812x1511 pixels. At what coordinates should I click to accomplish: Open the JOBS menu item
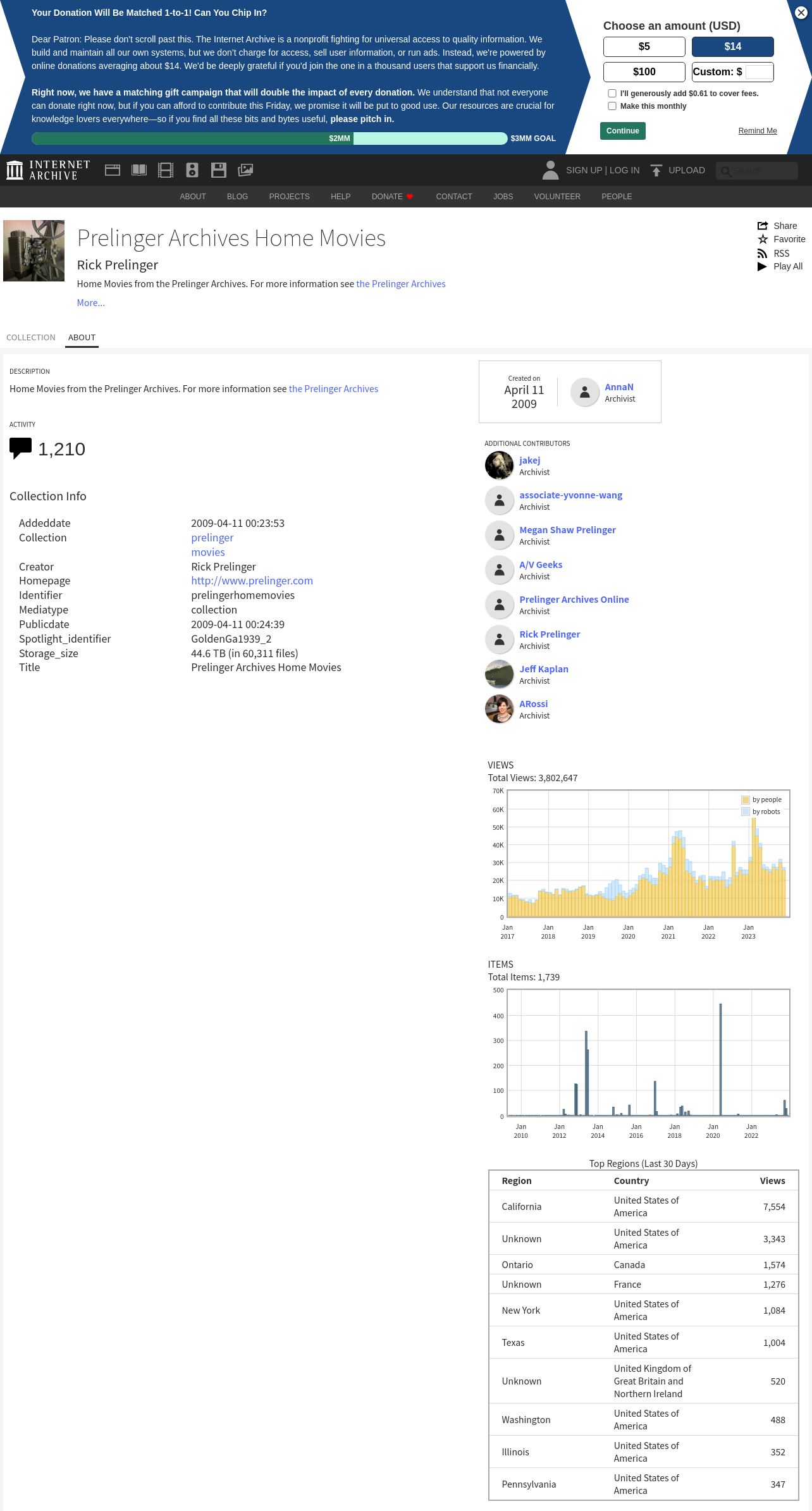click(x=503, y=197)
